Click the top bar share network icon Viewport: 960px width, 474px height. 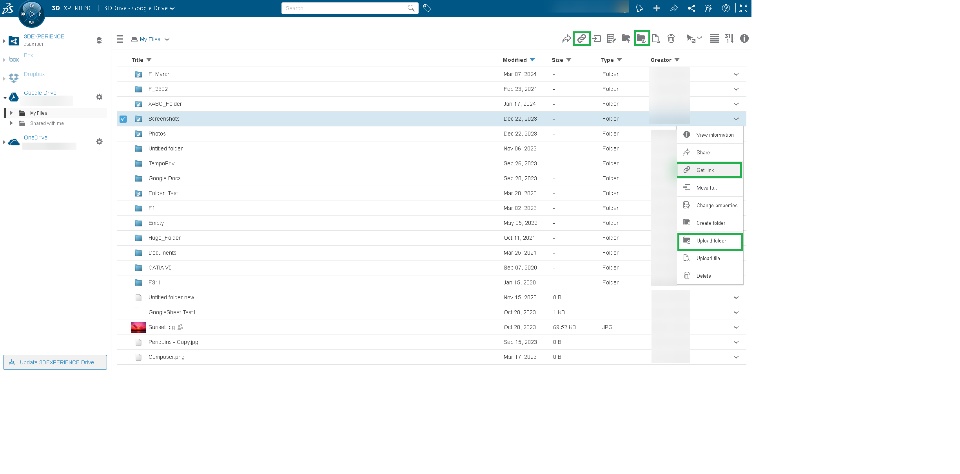coord(691,8)
